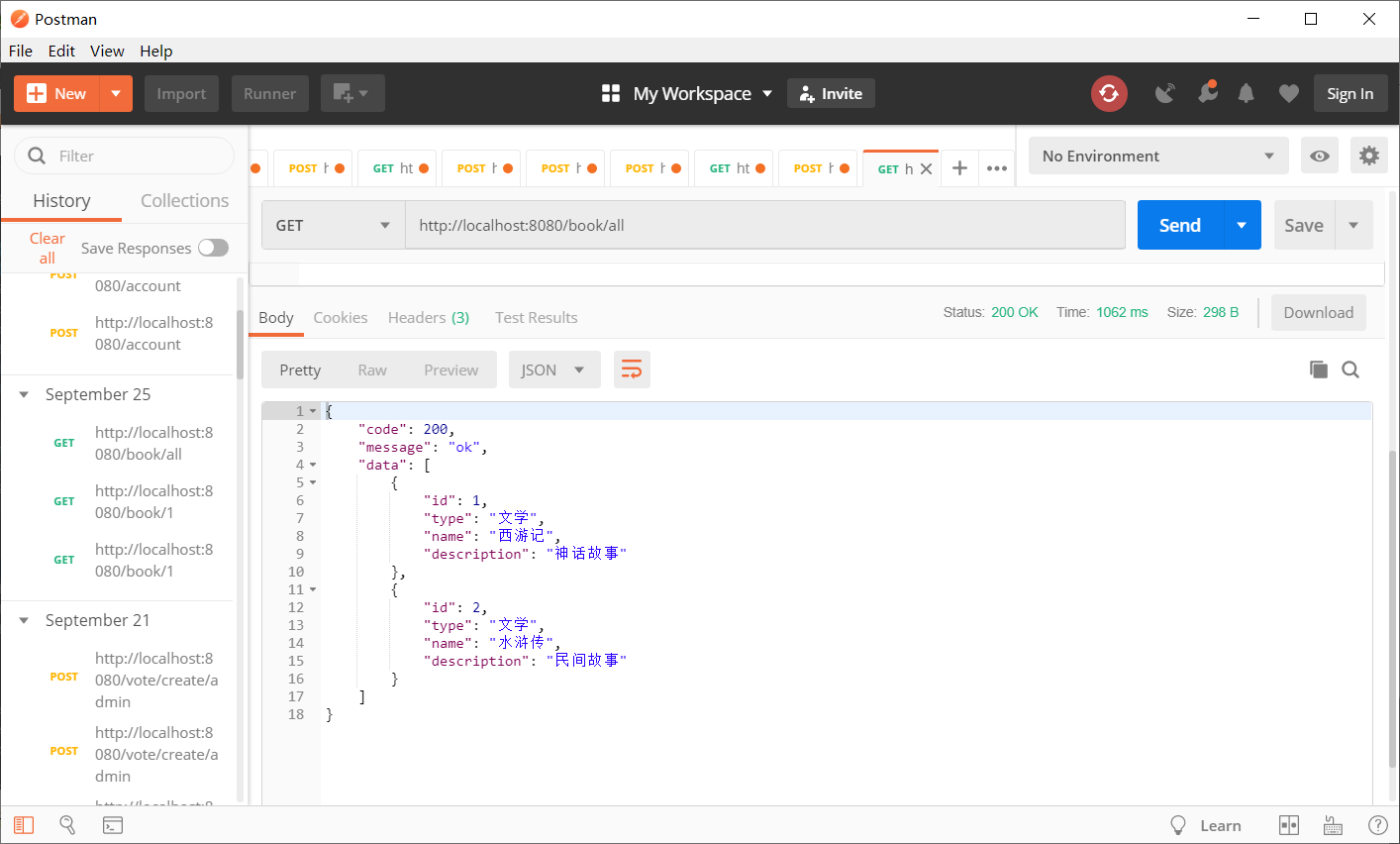Screen dimensions: 1400x844
Task: Click the sync status icon
Action: (x=1109, y=93)
